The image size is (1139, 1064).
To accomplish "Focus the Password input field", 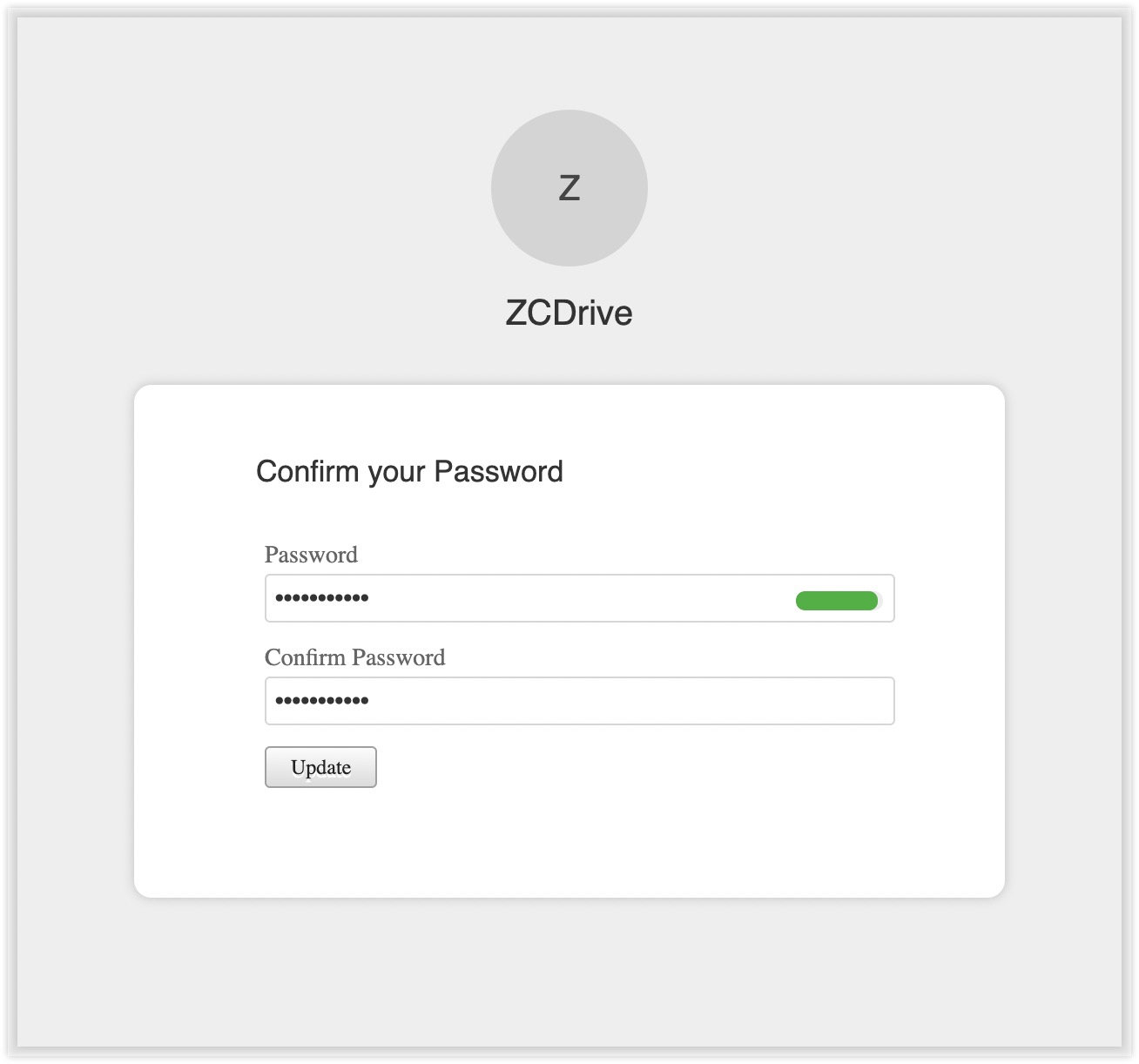I will pos(522,598).
